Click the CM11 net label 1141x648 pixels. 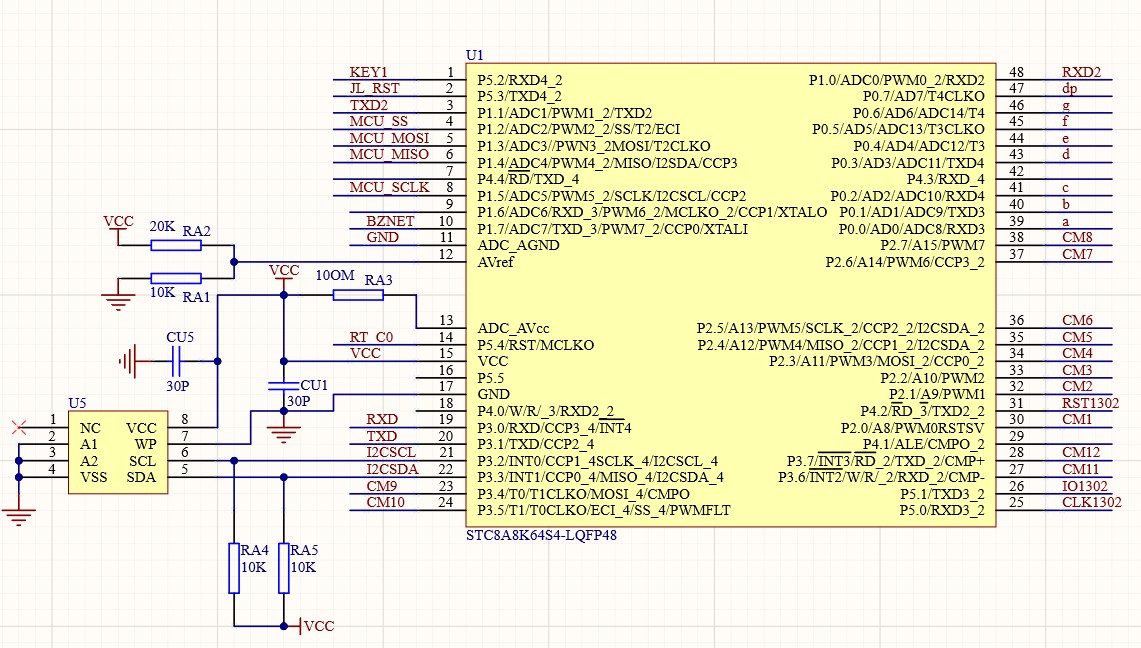click(x=1081, y=469)
